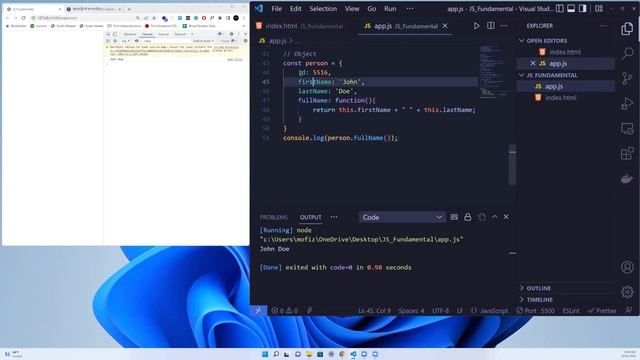Change end of line via LF
The image size is (640, 360).
[x=460, y=311]
